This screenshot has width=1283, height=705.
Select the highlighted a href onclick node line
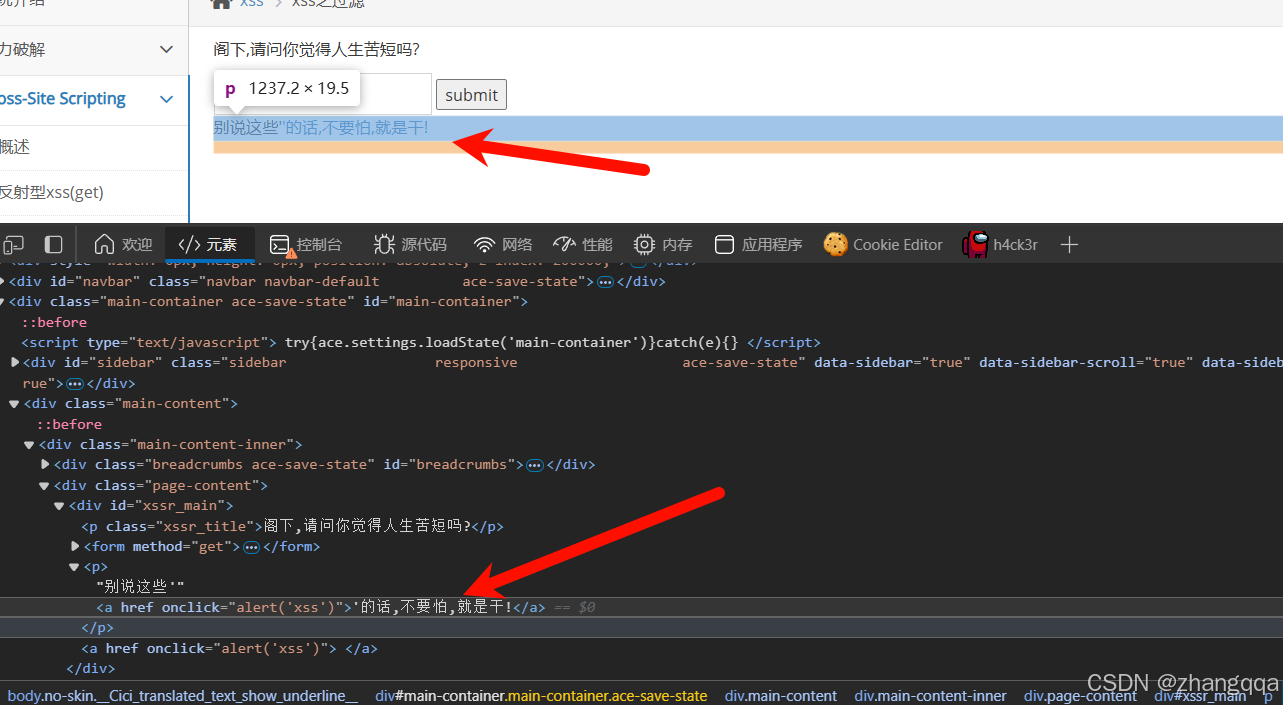pos(641,607)
